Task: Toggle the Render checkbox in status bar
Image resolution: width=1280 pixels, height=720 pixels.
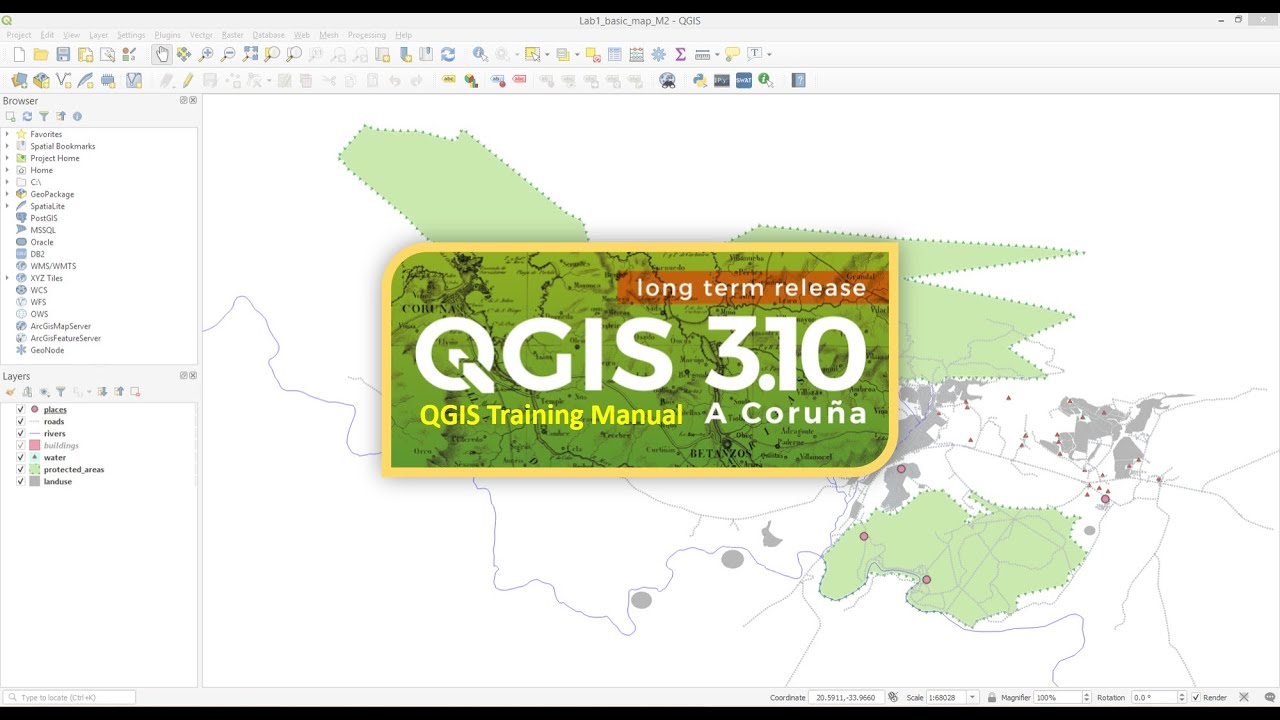Action: (1196, 697)
